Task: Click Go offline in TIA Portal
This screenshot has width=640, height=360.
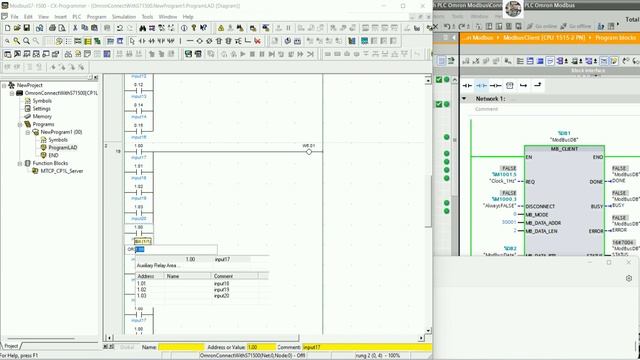Action: pyautogui.click(x=576, y=26)
